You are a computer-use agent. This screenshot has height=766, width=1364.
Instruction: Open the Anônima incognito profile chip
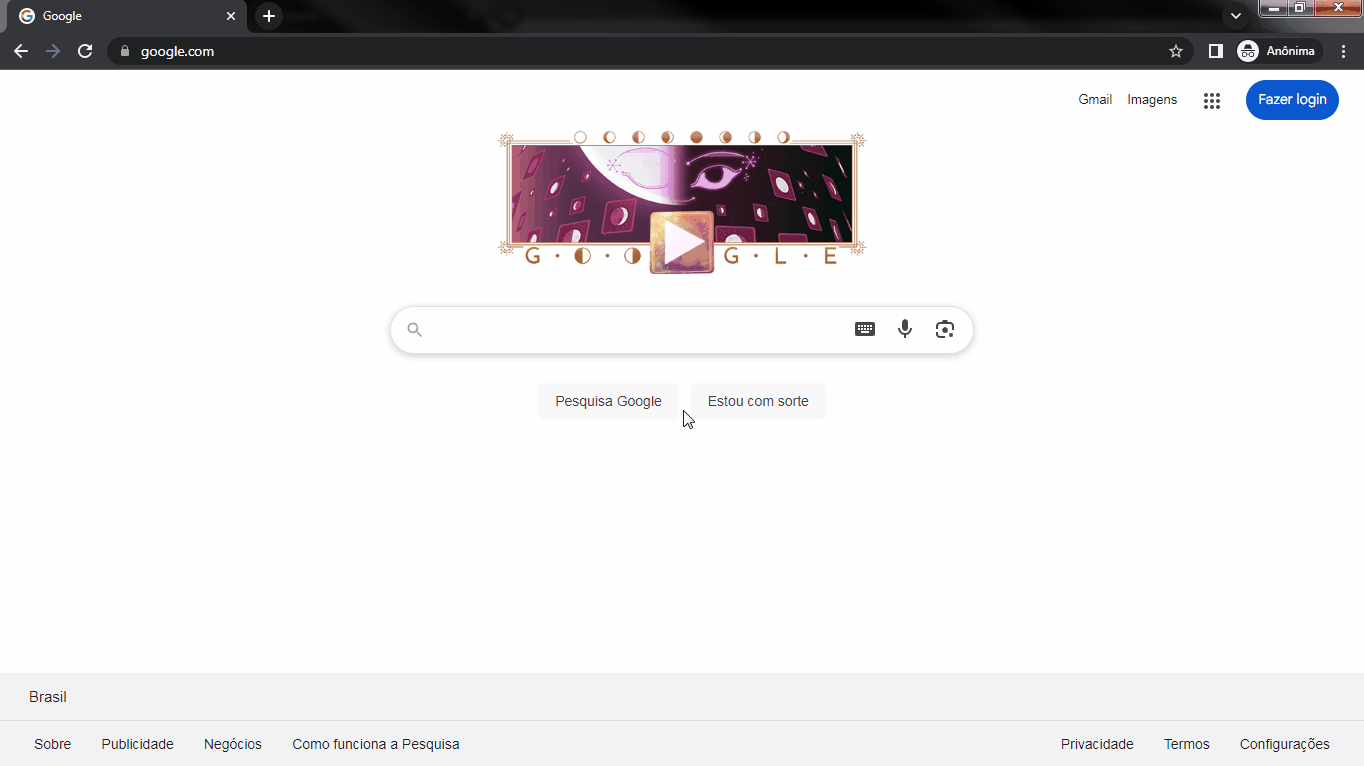tap(1279, 51)
